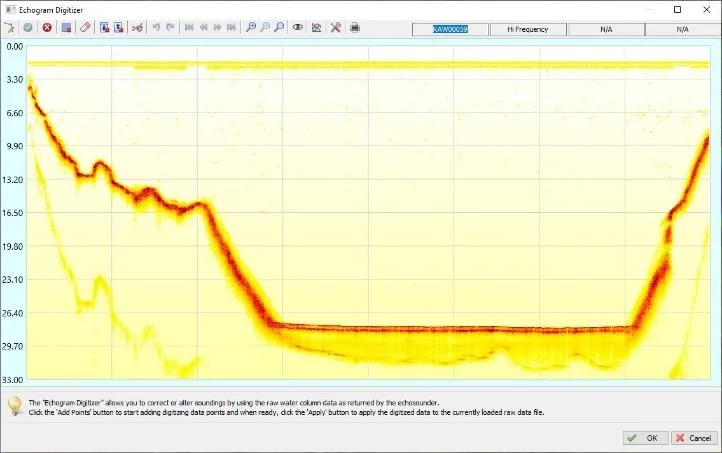
Task: Click the first N/A field
Action: click(x=606, y=29)
